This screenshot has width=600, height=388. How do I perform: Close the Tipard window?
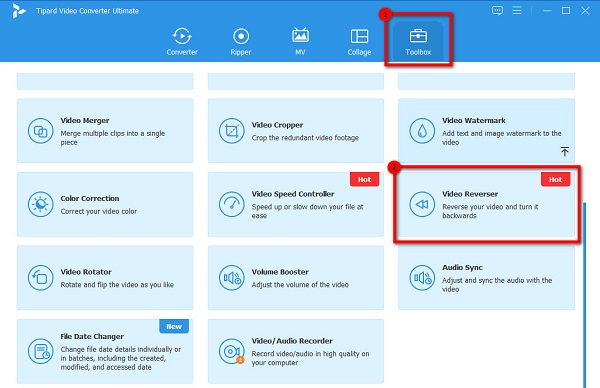[585, 11]
